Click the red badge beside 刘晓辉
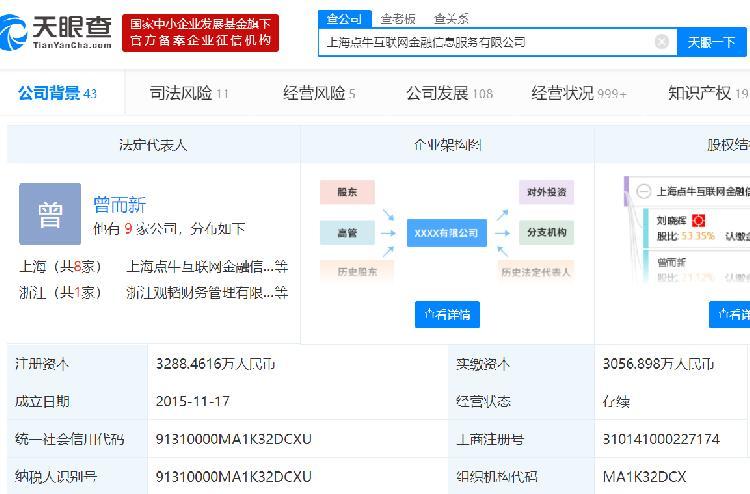 698,220
